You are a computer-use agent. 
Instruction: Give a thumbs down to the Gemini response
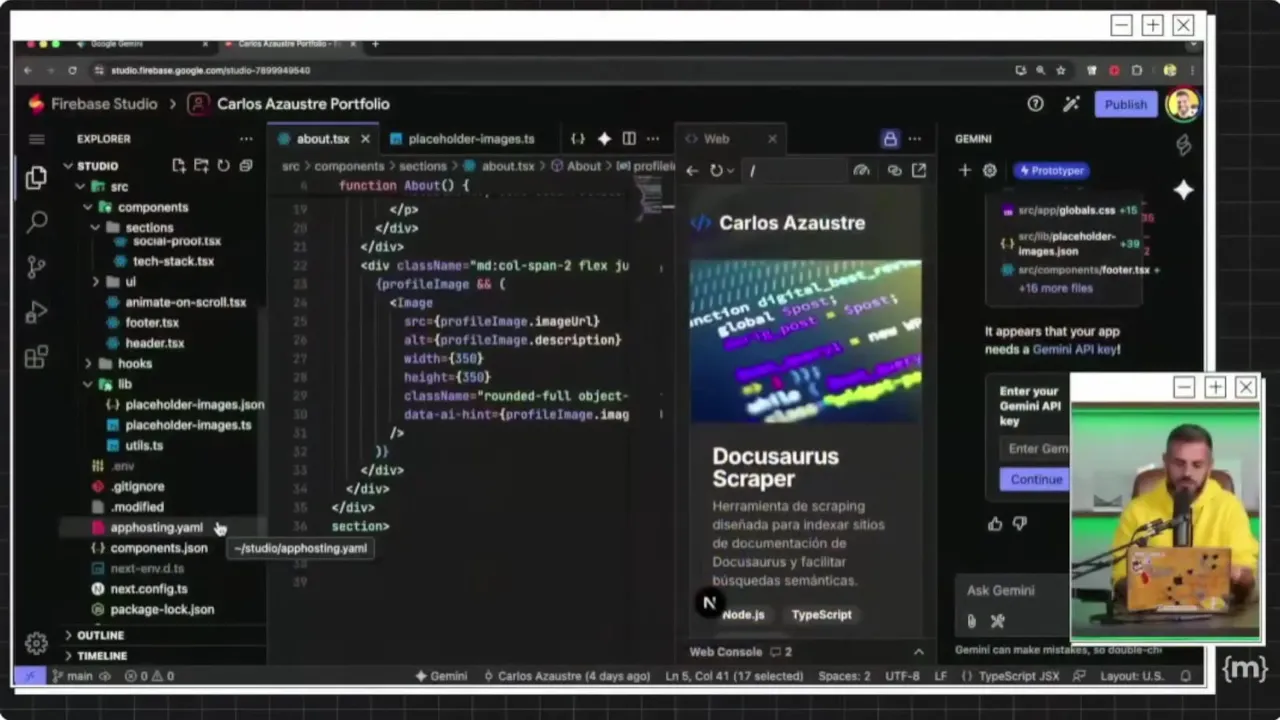click(x=1020, y=524)
